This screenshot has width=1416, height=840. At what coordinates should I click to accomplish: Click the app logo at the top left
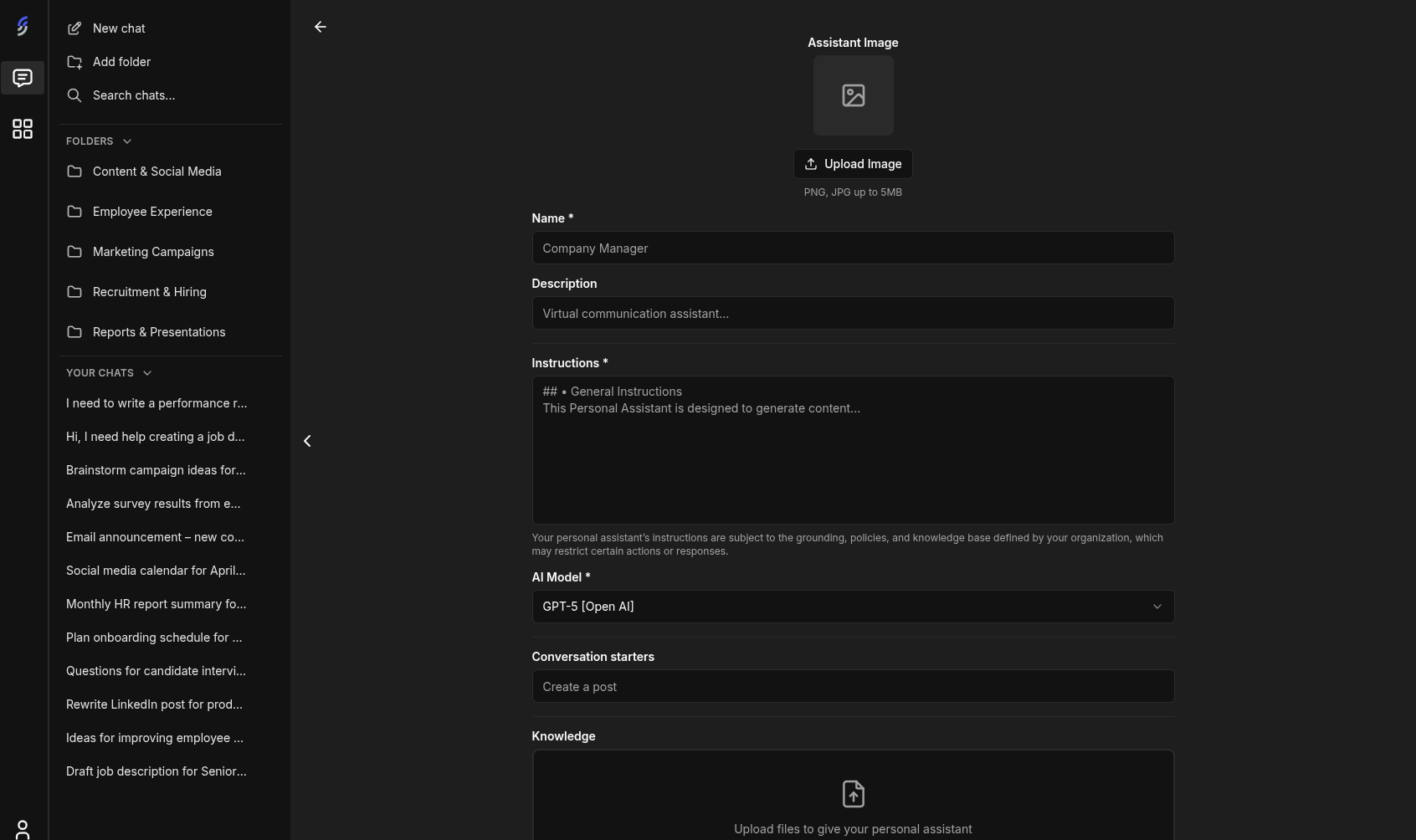point(22,26)
